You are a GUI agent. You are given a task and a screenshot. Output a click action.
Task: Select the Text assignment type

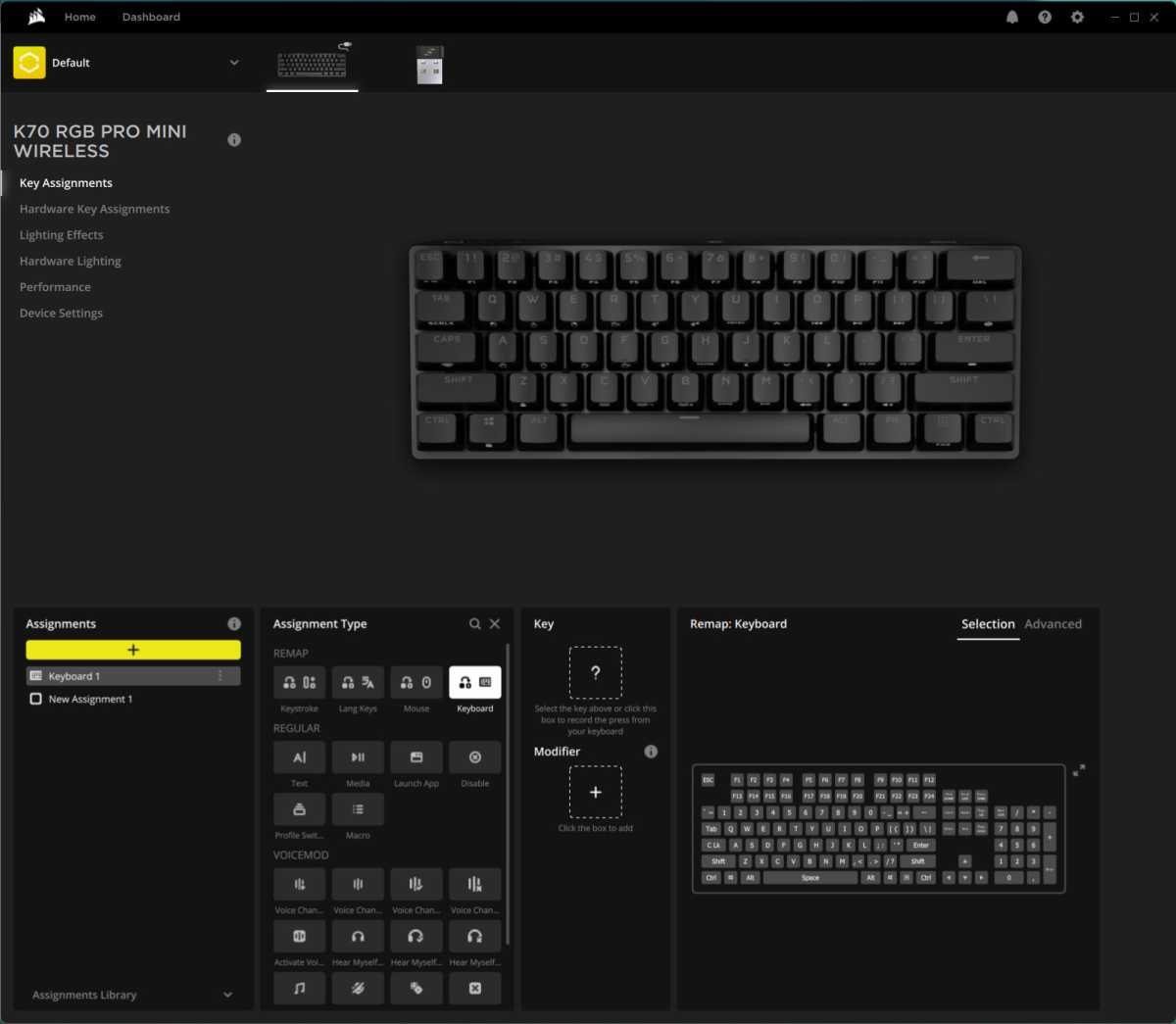click(x=299, y=757)
